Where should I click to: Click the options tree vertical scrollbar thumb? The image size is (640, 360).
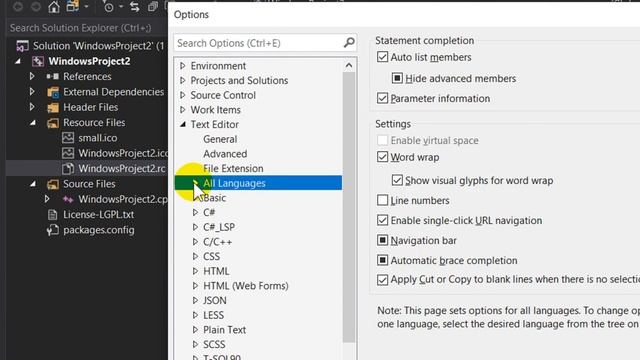click(349, 207)
